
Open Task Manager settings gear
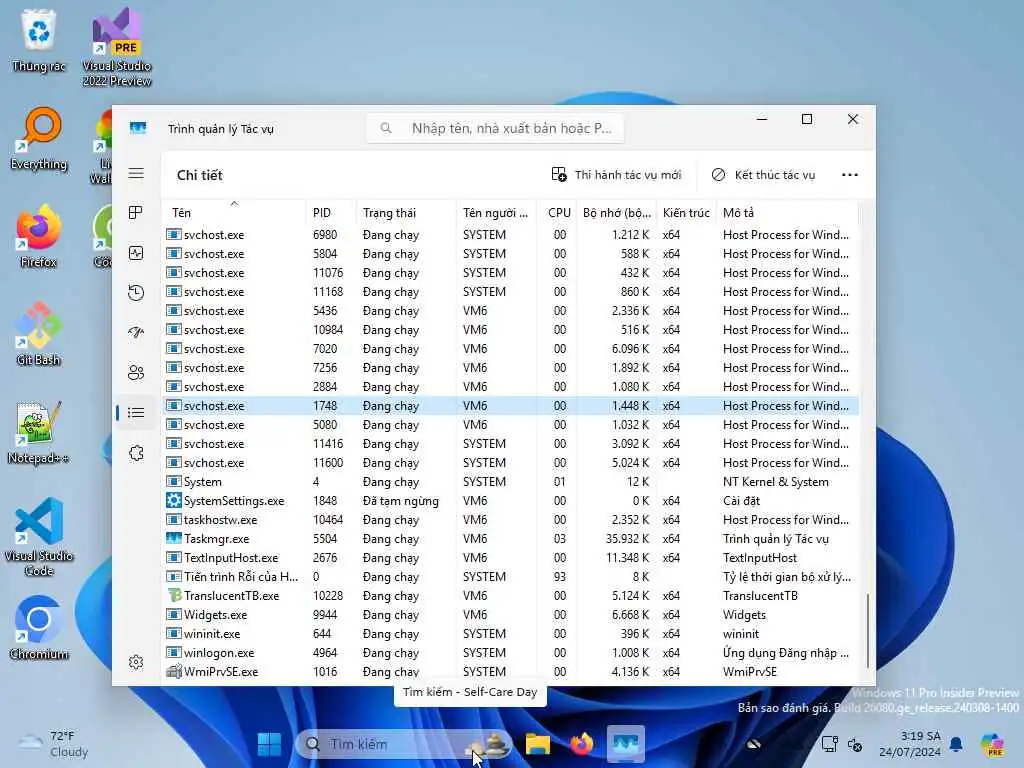(x=136, y=662)
